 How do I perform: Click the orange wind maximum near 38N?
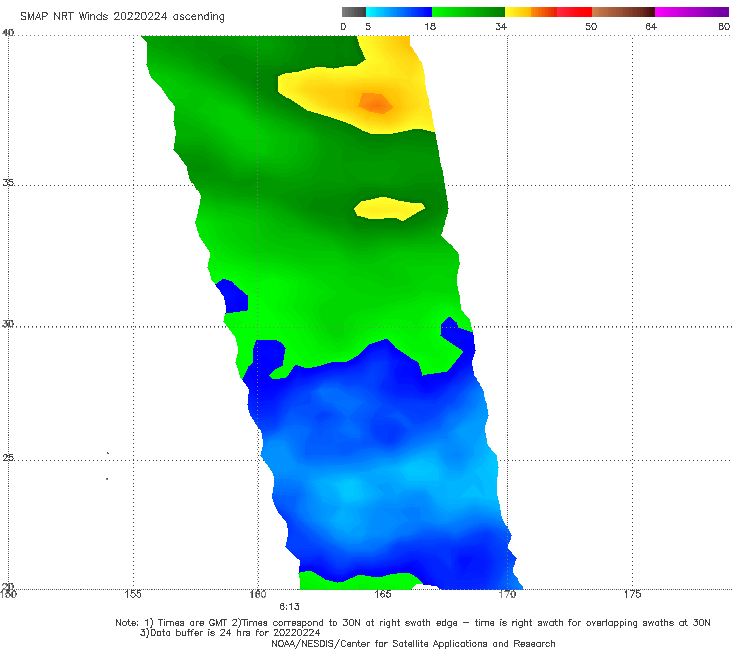click(376, 103)
